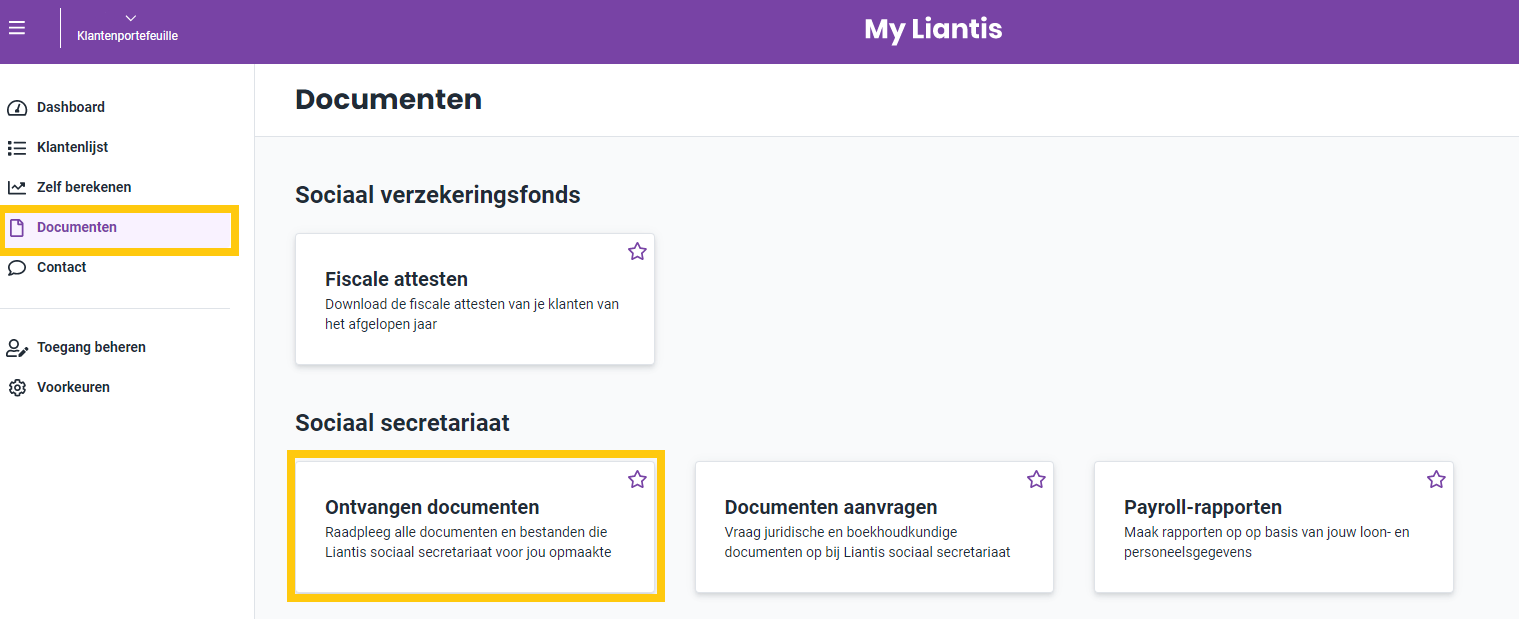1519x619 pixels.
Task: Star the Payroll-rapporten card
Action: (1436, 480)
